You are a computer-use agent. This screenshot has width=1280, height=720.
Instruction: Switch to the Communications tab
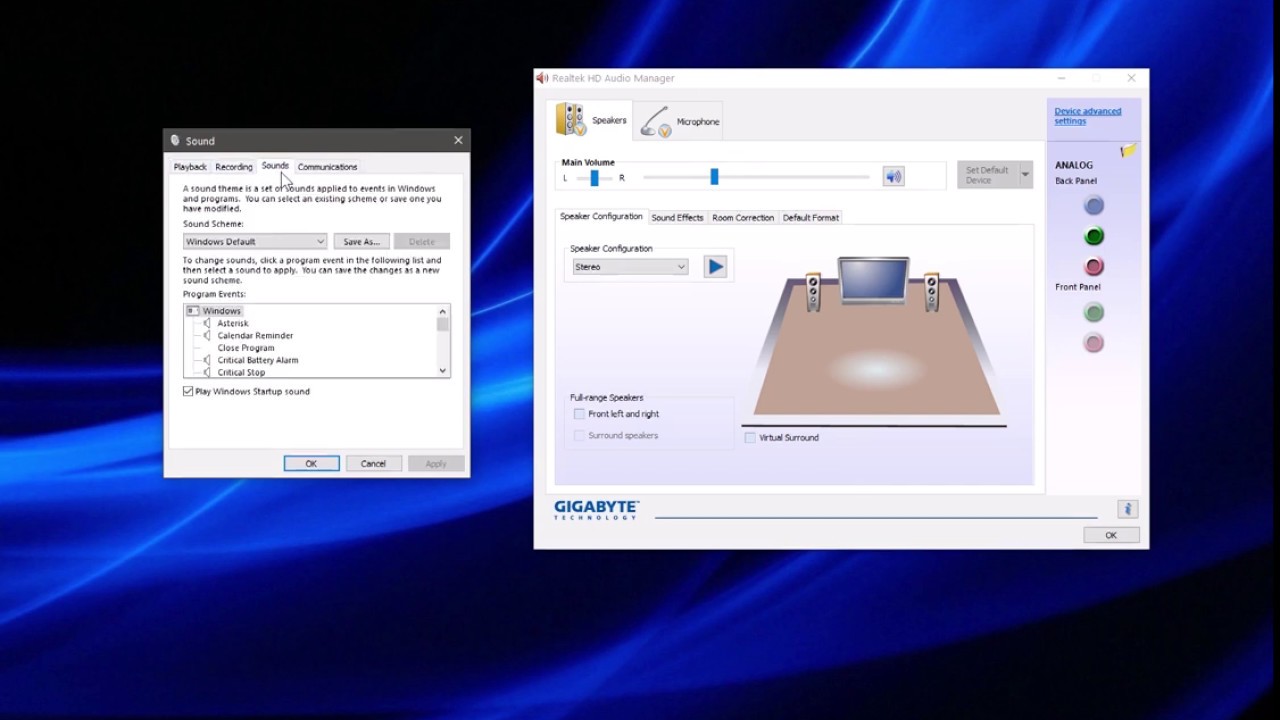pos(327,167)
